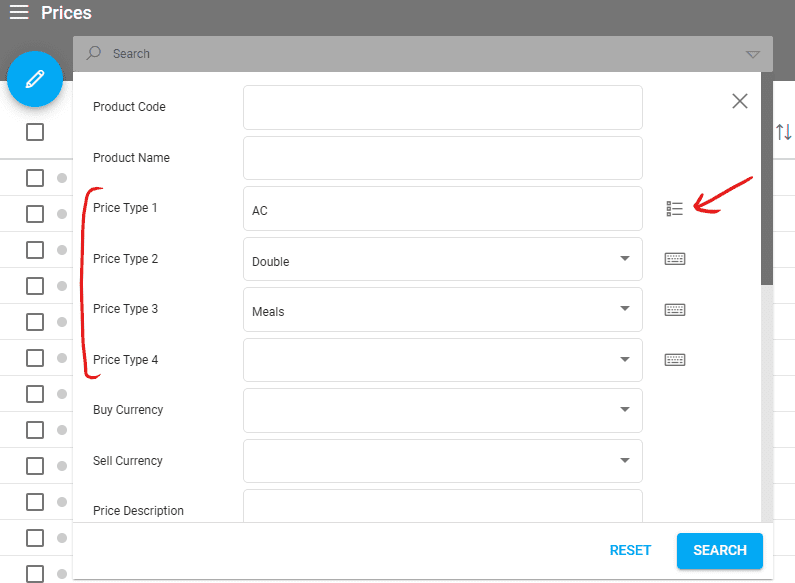
Task: Focus the Product Code input field
Action: click(x=443, y=107)
